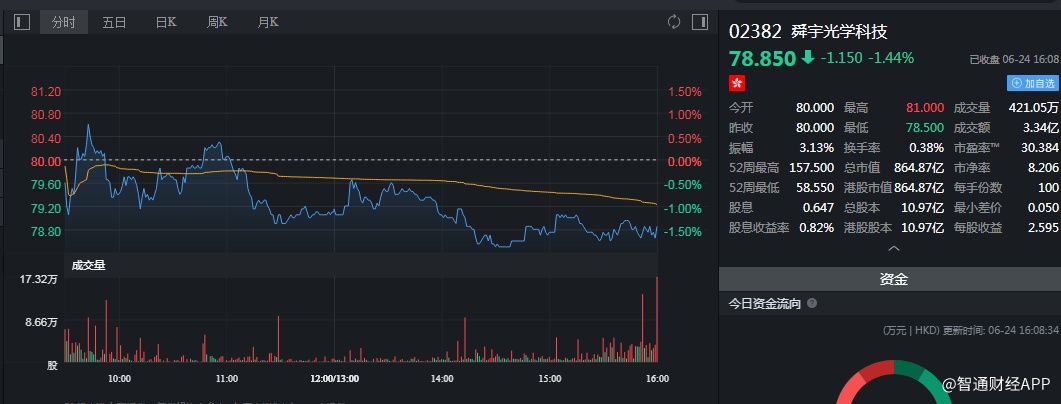This screenshot has width=1061, height=404.
Task: Click the 成交量 volume chart label
Action: coord(87,265)
